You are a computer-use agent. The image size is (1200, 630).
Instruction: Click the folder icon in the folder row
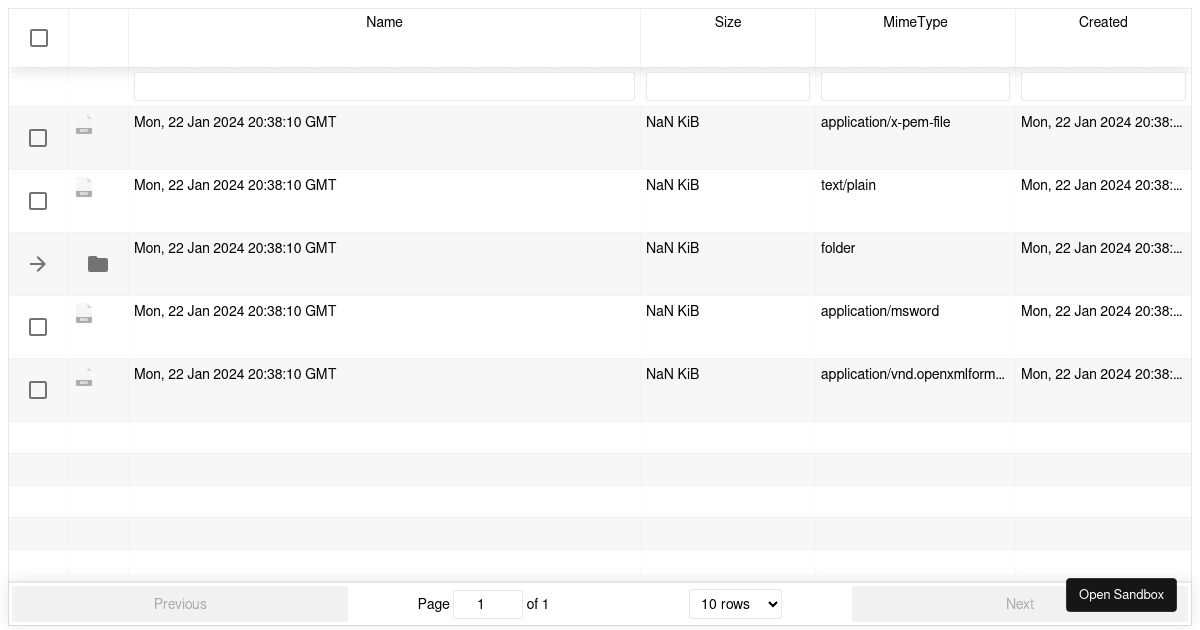point(97,264)
